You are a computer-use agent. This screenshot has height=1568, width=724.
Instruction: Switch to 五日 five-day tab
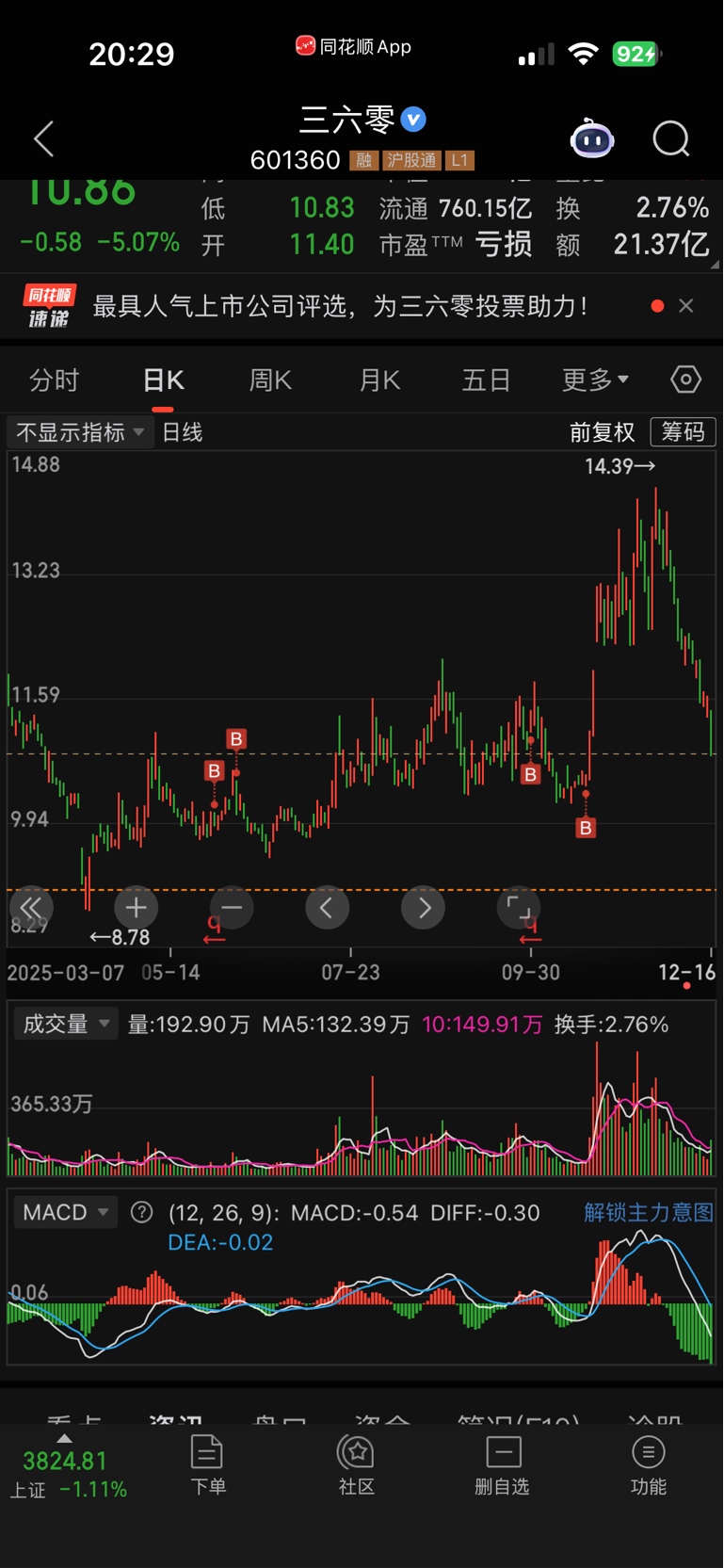click(486, 380)
